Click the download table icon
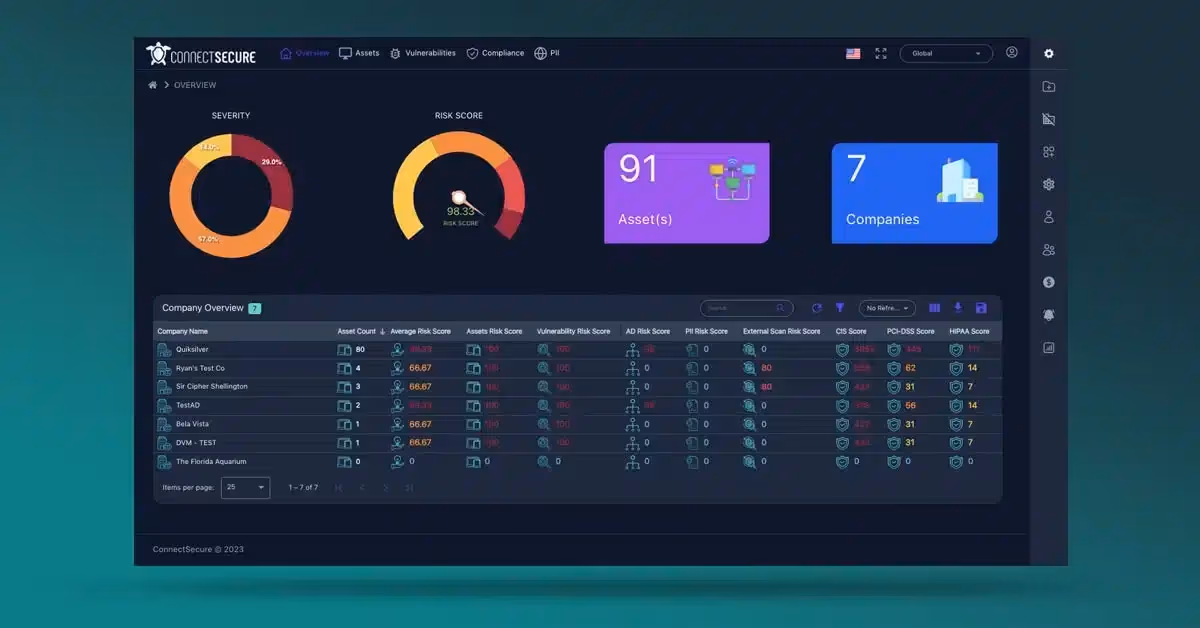The height and width of the screenshot is (628, 1200). point(958,308)
